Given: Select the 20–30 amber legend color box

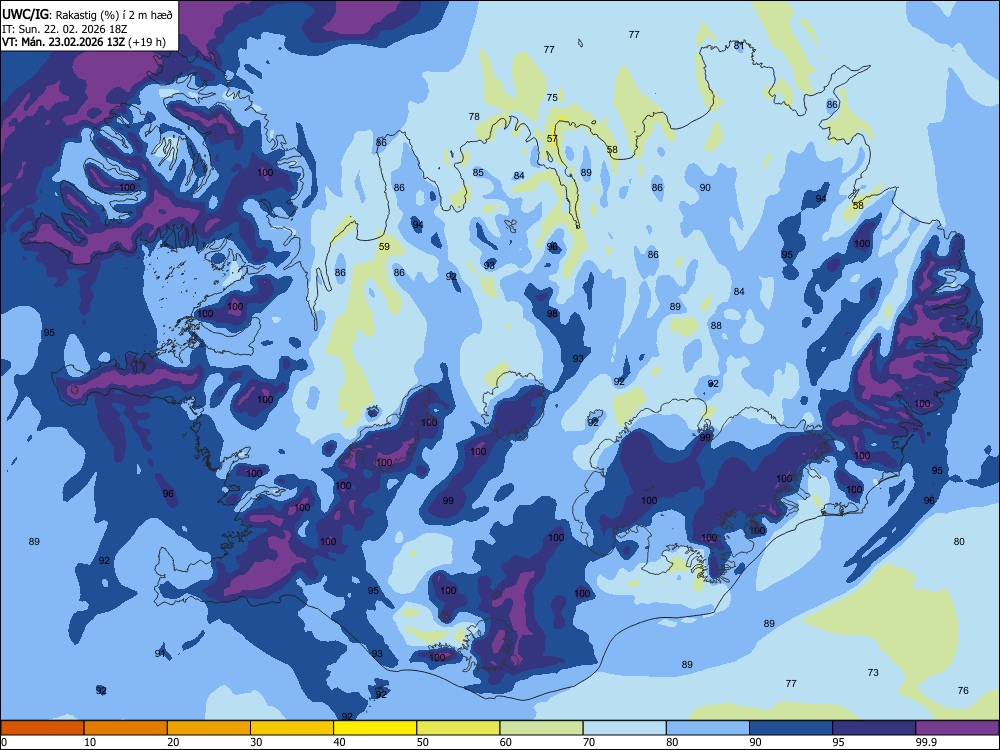Looking at the screenshot, I should click(x=209, y=728).
